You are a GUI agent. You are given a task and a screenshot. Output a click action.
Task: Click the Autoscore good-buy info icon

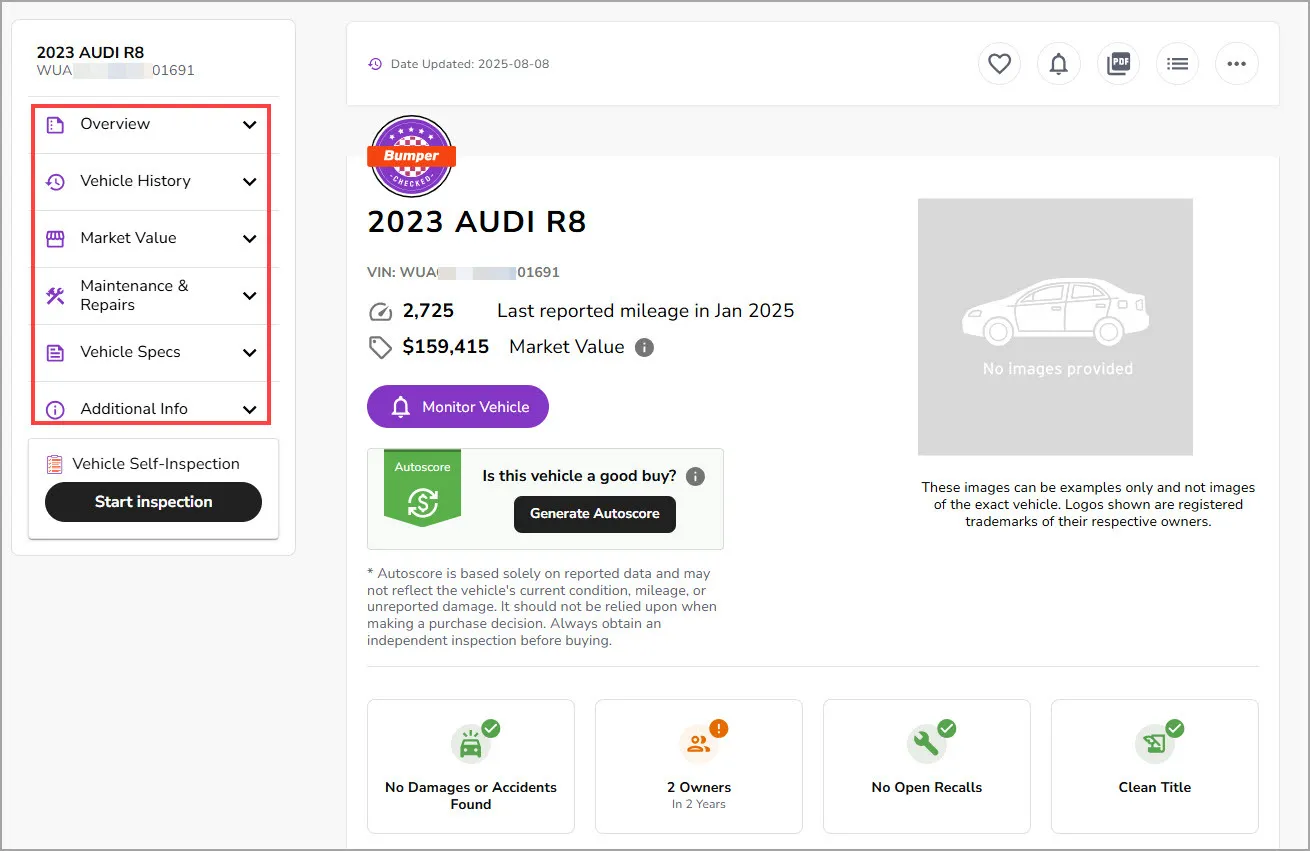[695, 476]
